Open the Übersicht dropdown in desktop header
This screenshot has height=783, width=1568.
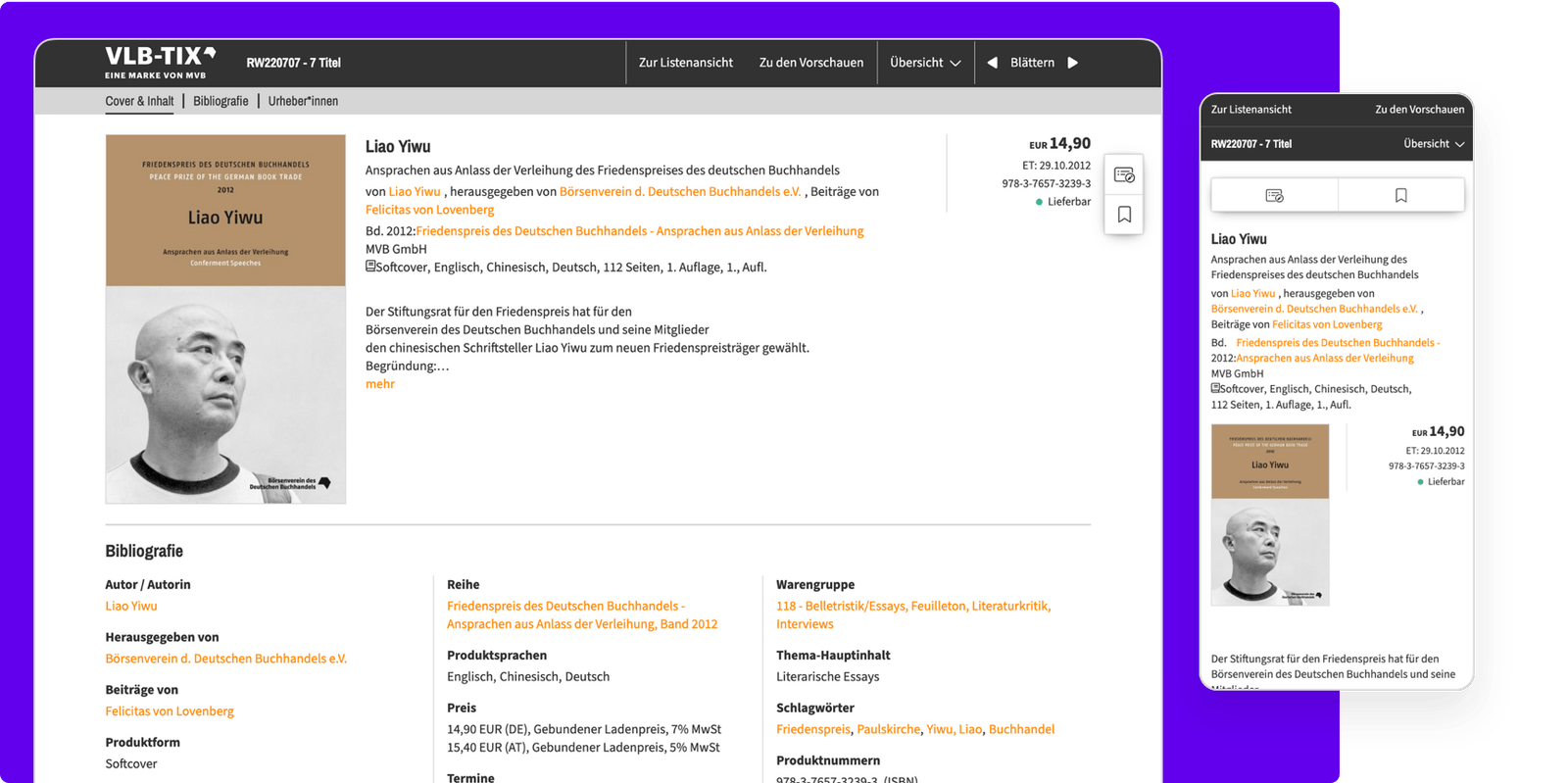[925, 63]
